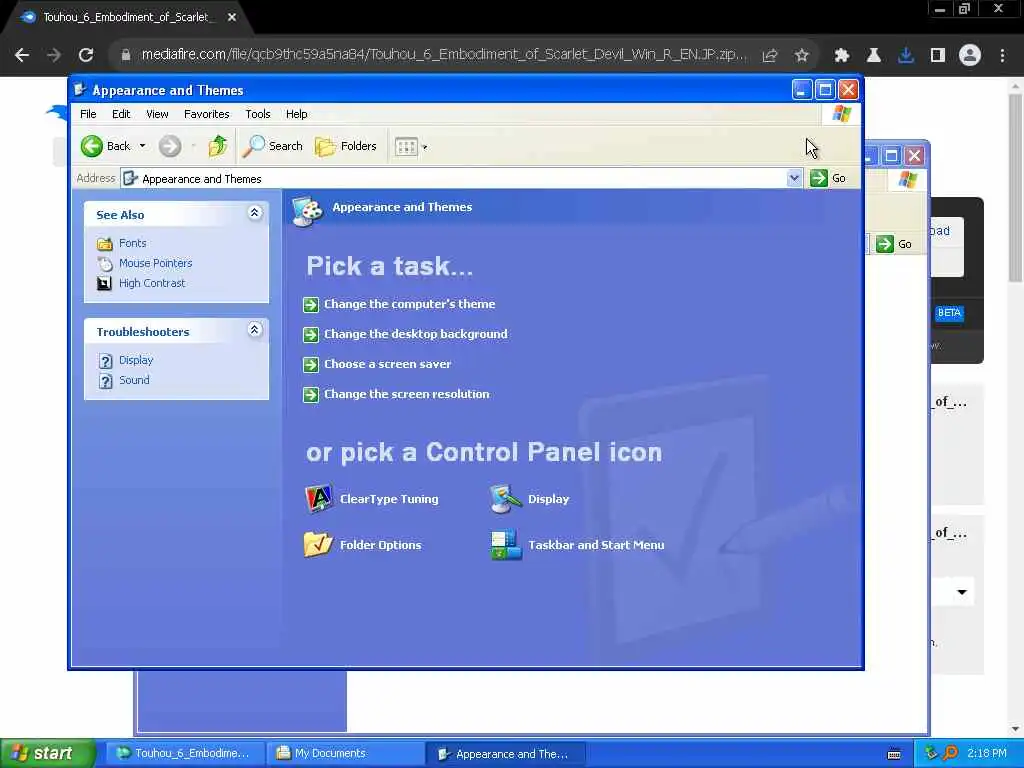Open Chrome extensions puzzle icon

(x=842, y=56)
